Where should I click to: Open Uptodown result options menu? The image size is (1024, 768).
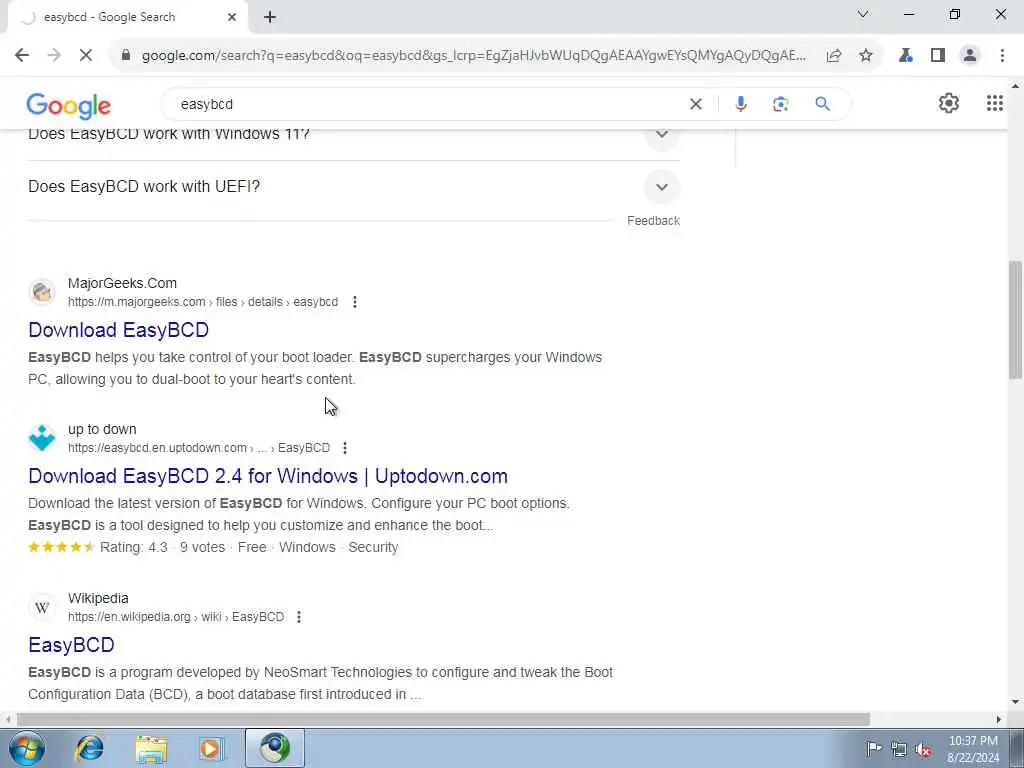tap(345, 448)
